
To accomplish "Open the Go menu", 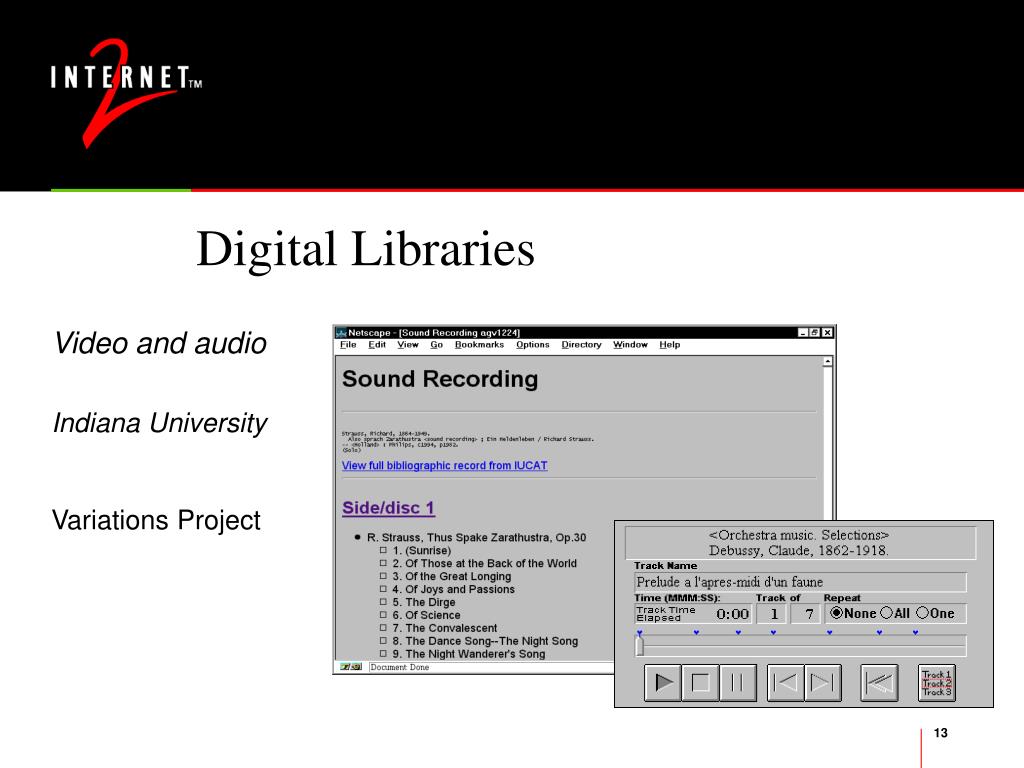I will click(x=436, y=345).
